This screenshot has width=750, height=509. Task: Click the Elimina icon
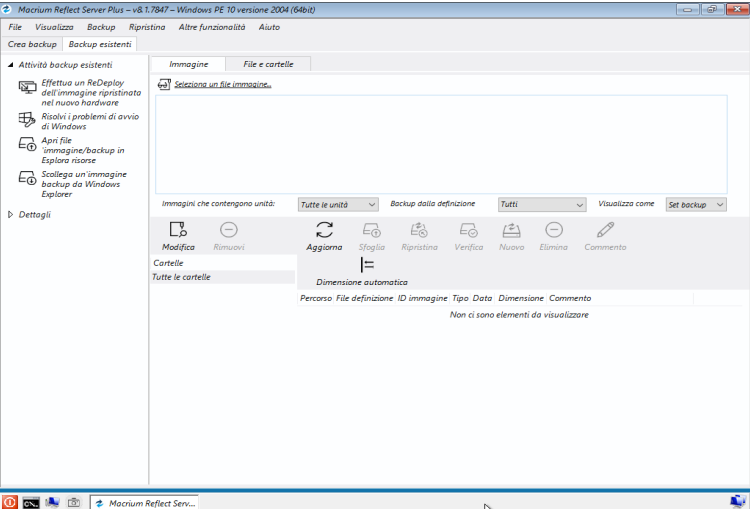553,230
